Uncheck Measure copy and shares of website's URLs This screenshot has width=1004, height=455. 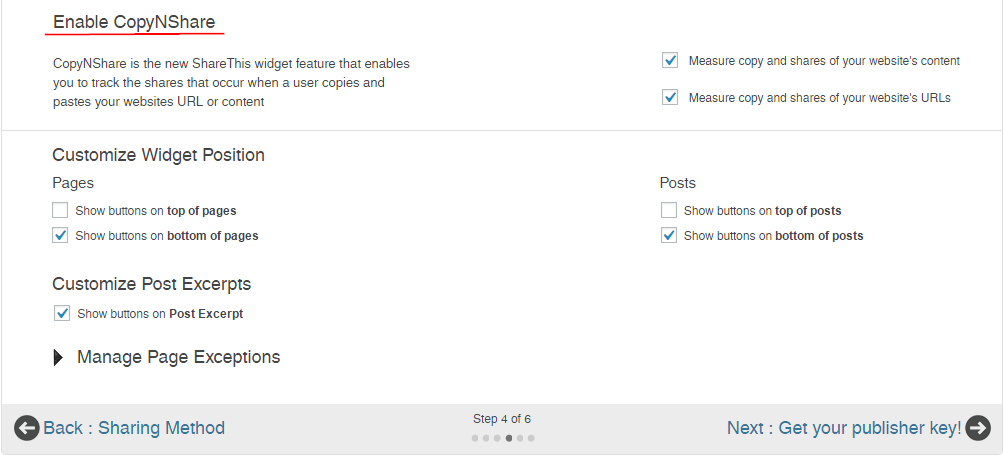tap(670, 97)
